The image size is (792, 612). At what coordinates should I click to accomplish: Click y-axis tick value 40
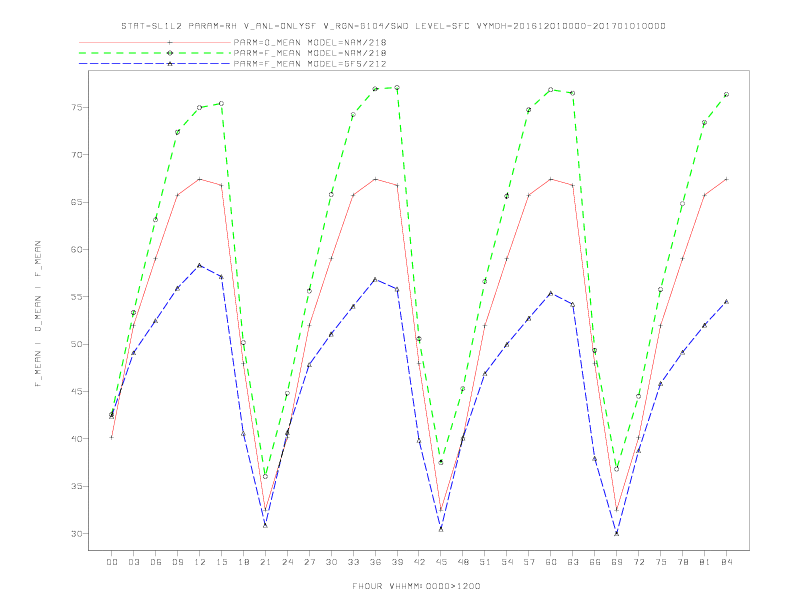pyautogui.click(x=76, y=439)
